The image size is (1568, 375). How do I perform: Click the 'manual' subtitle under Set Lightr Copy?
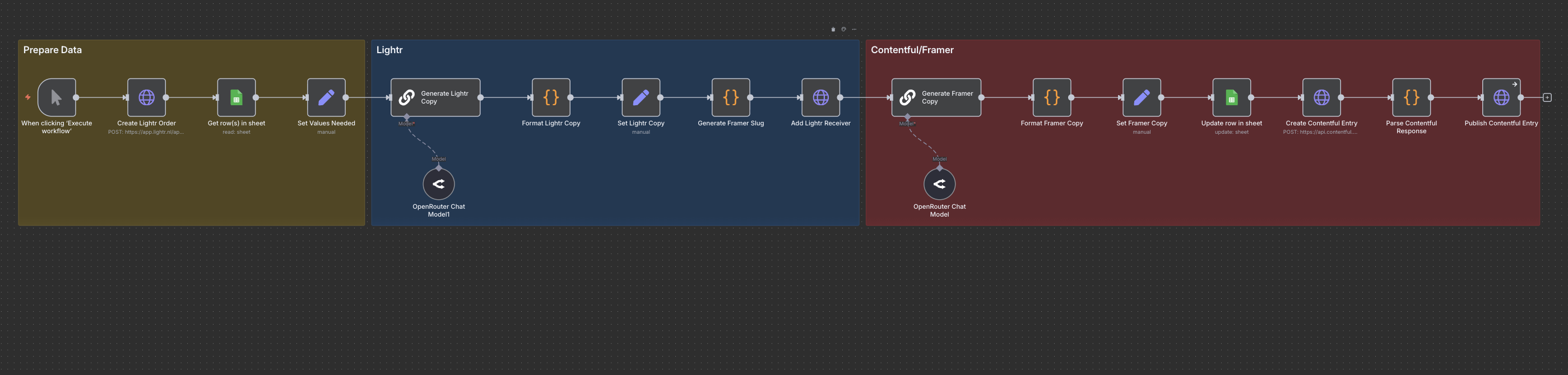[x=641, y=132]
